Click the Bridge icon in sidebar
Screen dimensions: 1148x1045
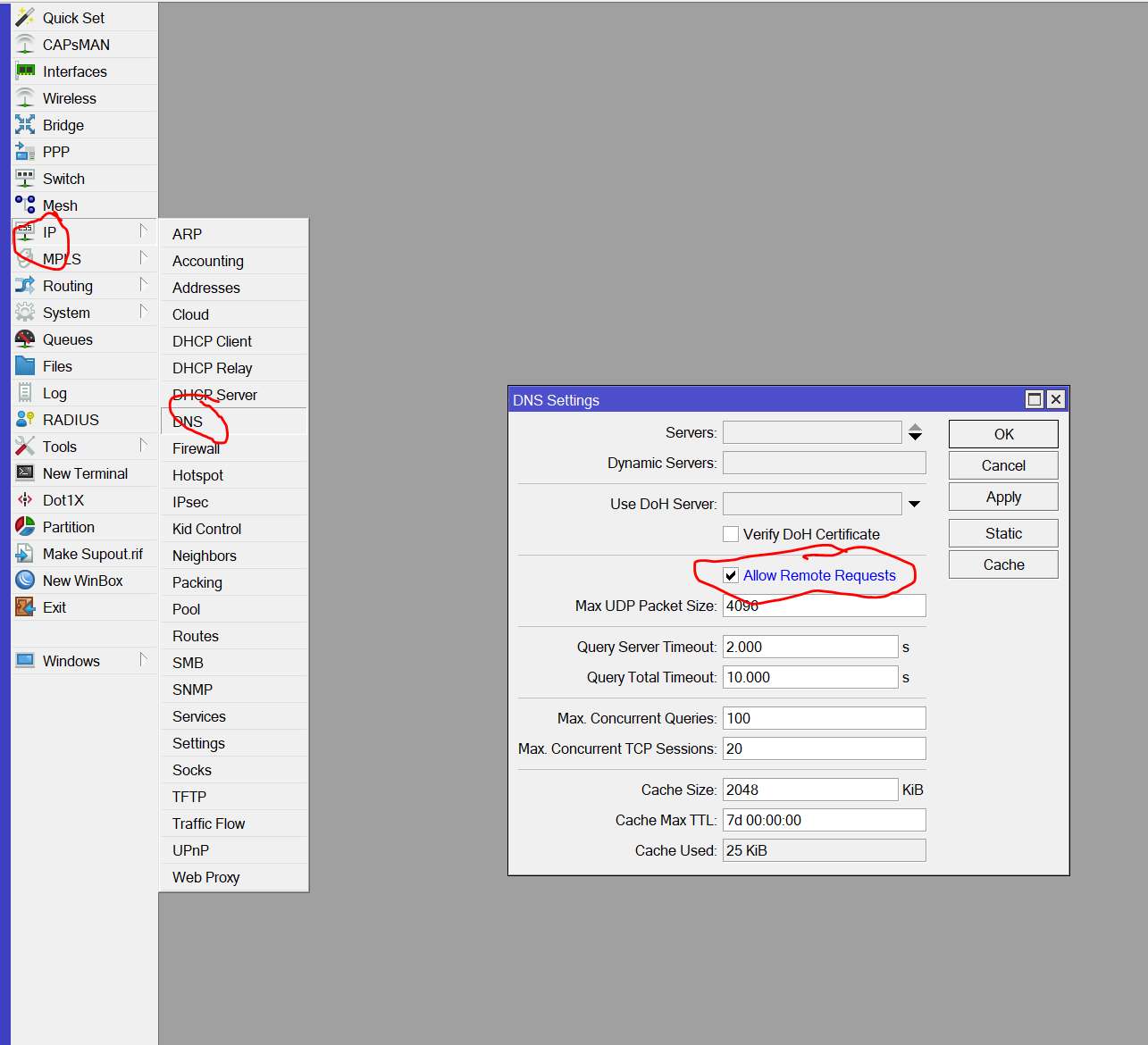coord(25,124)
